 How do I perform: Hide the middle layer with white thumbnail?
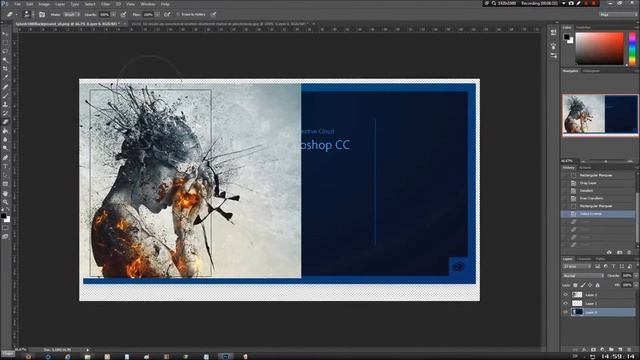566,303
